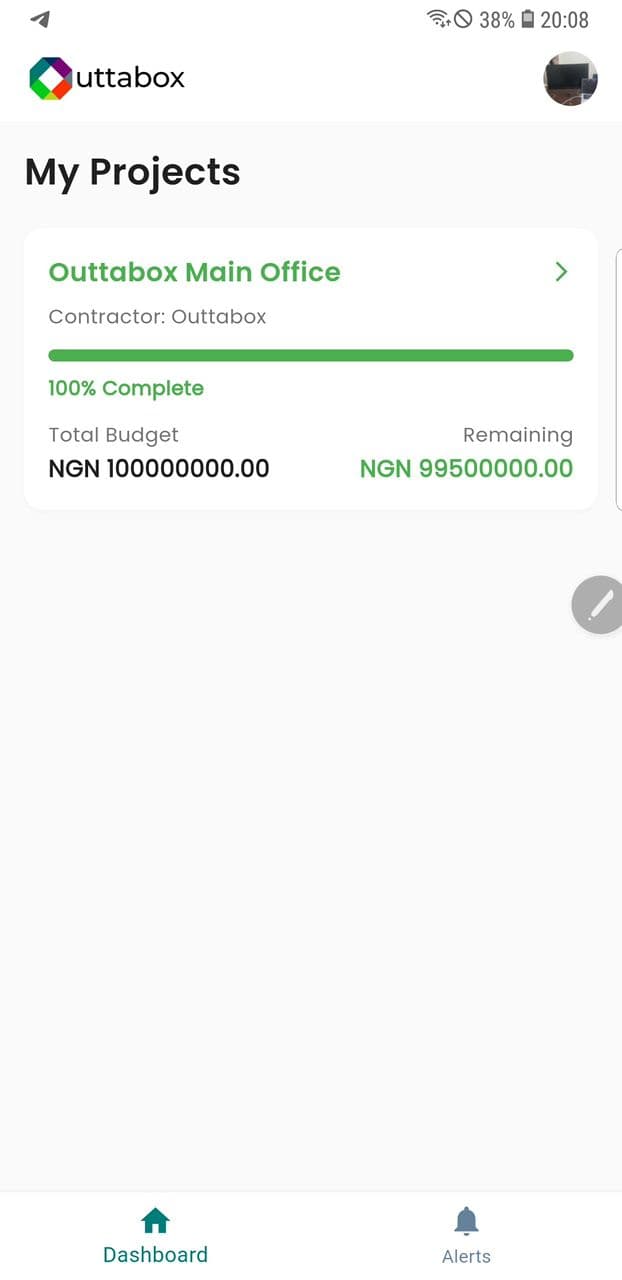622x1280 pixels.
Task: Select the Contractor: Outtabox text
Action: (x=157, y=316)
